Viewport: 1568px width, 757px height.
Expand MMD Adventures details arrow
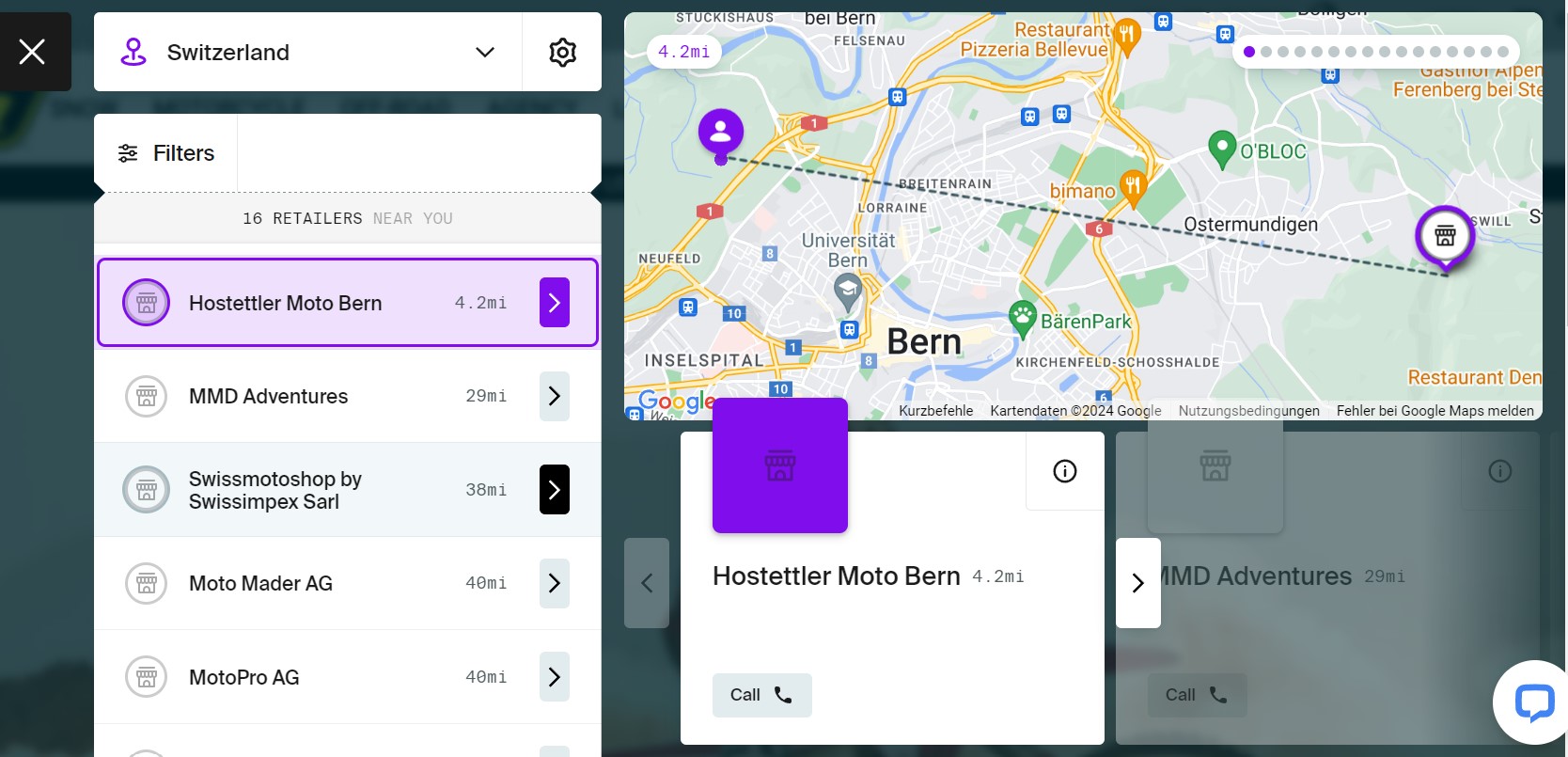(x=554, y=396)
